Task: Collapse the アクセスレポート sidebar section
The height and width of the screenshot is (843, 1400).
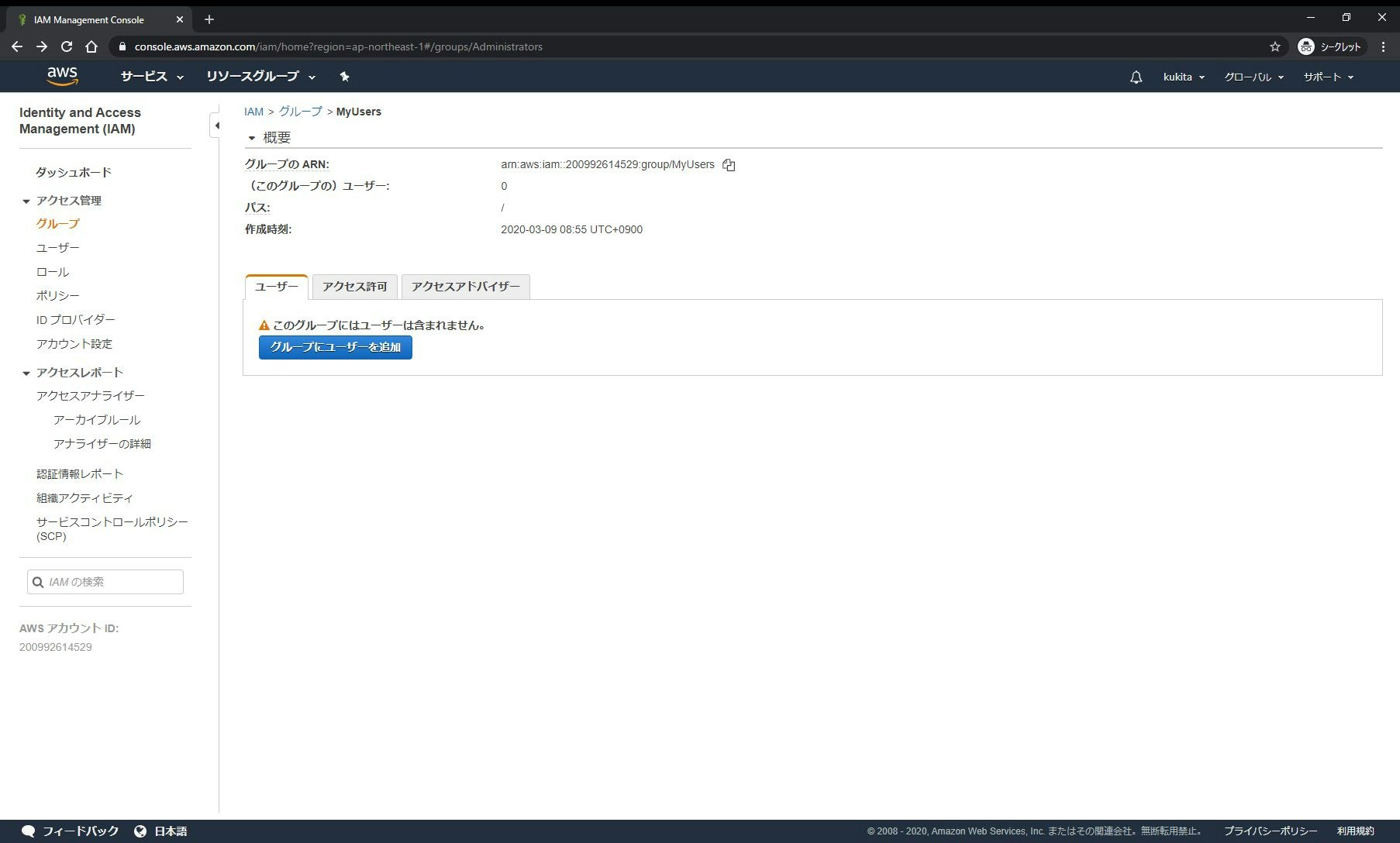Action: coord(26,373)
